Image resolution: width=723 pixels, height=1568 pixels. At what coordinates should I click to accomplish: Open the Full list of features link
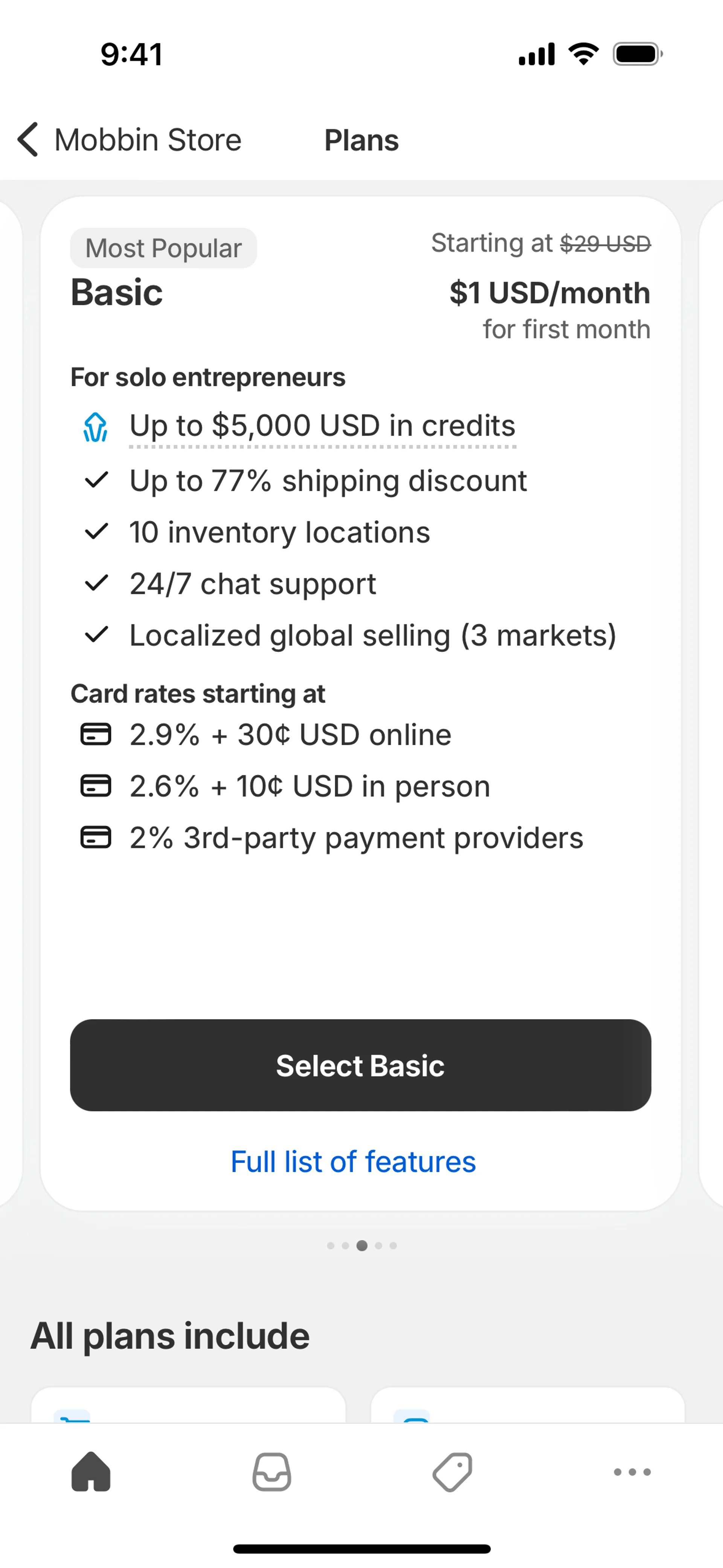click(x=353, y=1161)
